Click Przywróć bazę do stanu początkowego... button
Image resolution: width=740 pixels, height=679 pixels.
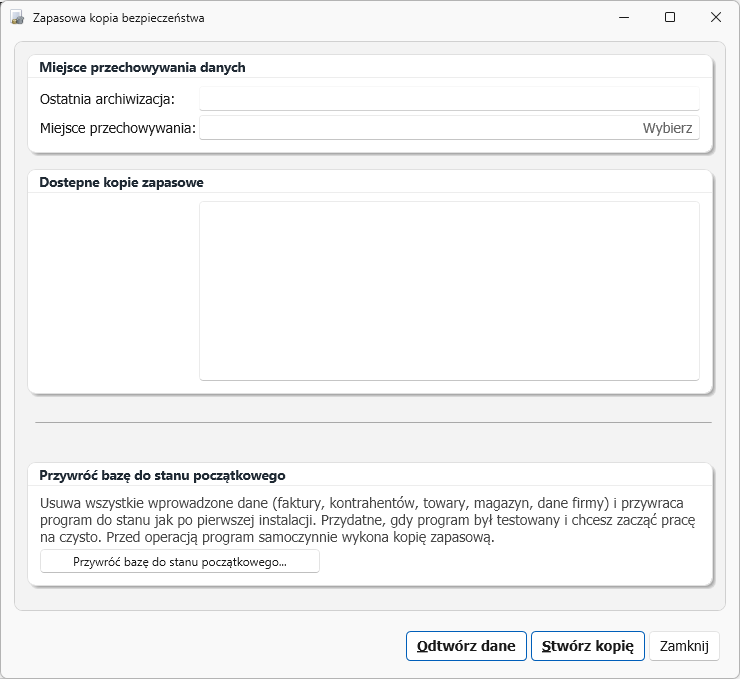point(180,562)
